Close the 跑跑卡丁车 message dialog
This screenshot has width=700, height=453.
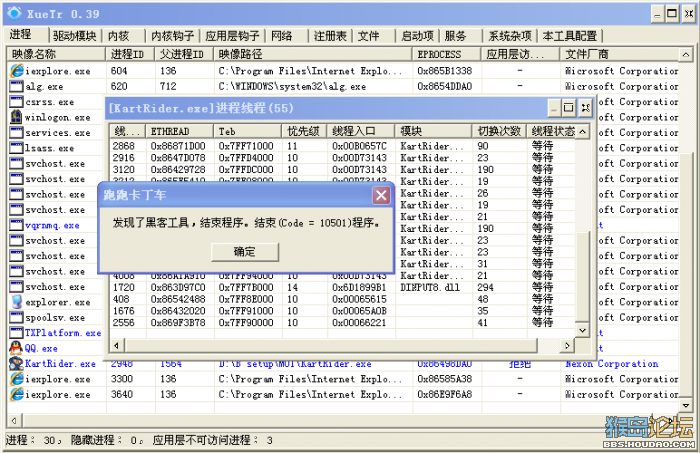(381, 195)
